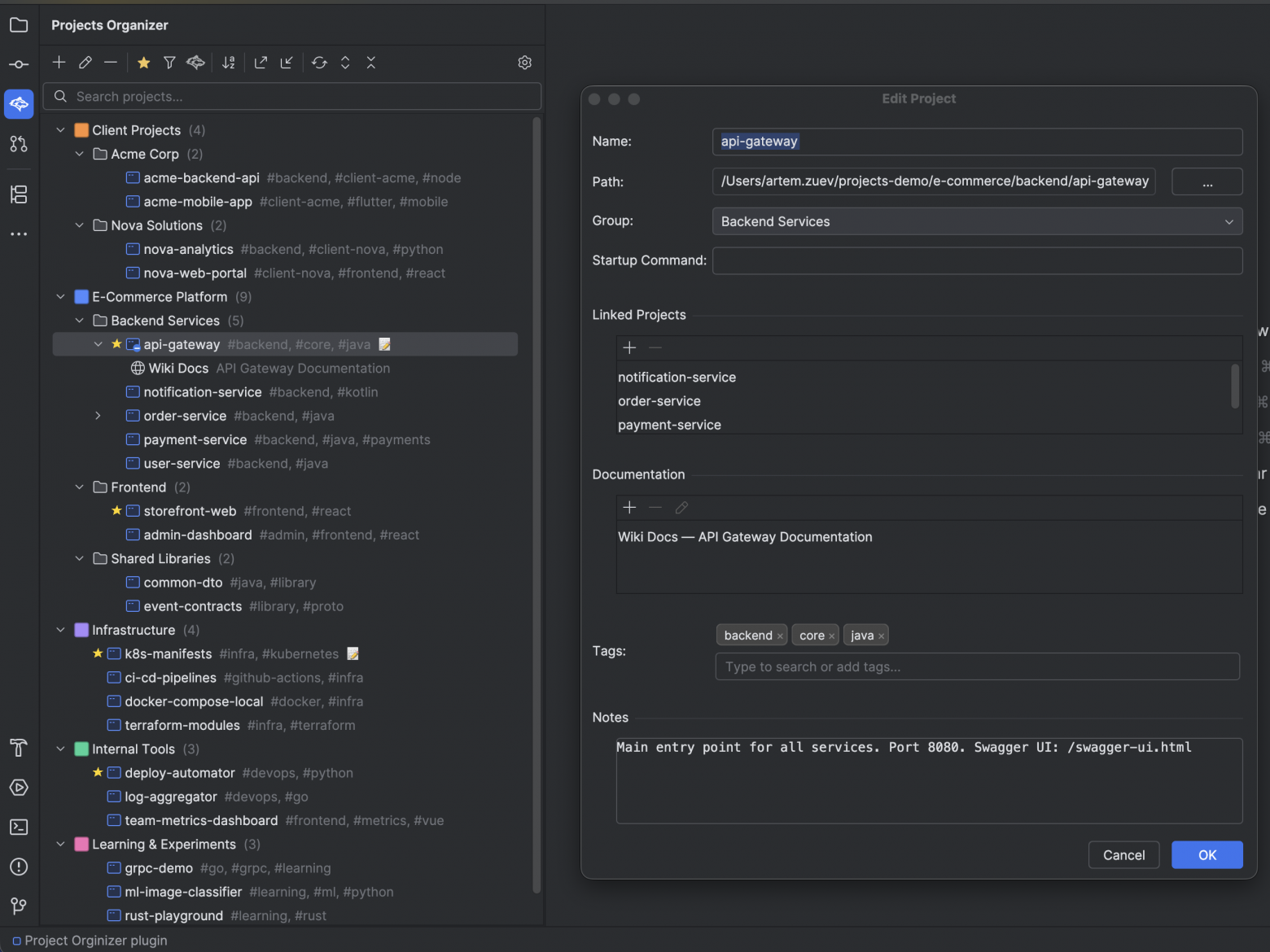The height and width of the screenshot is (952, 1270).
Task: Expand the order-service tree node
Action: pos(98,416)
